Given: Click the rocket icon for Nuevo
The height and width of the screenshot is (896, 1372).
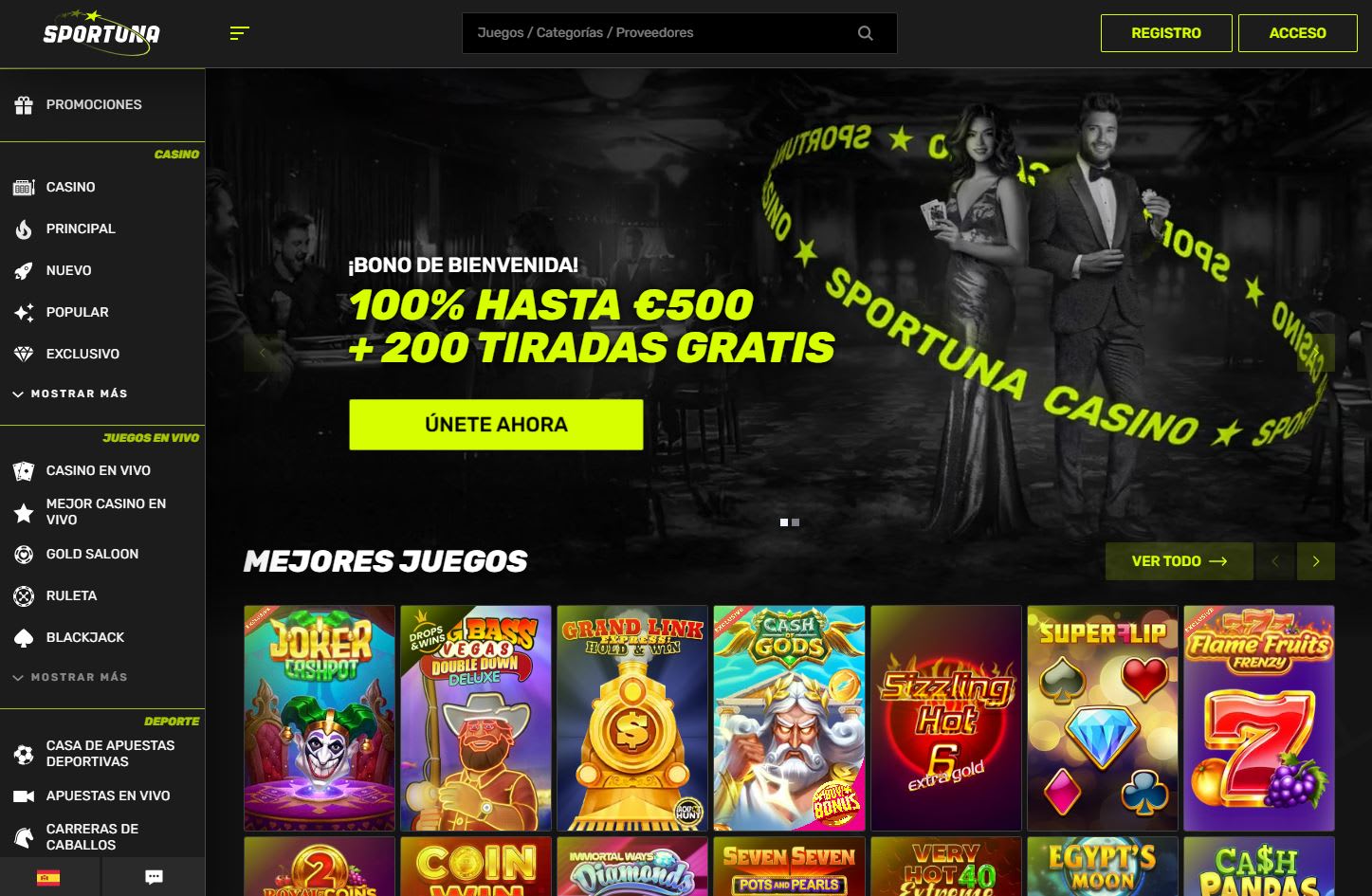Looking at the screenshot, I should pos(24,270).
